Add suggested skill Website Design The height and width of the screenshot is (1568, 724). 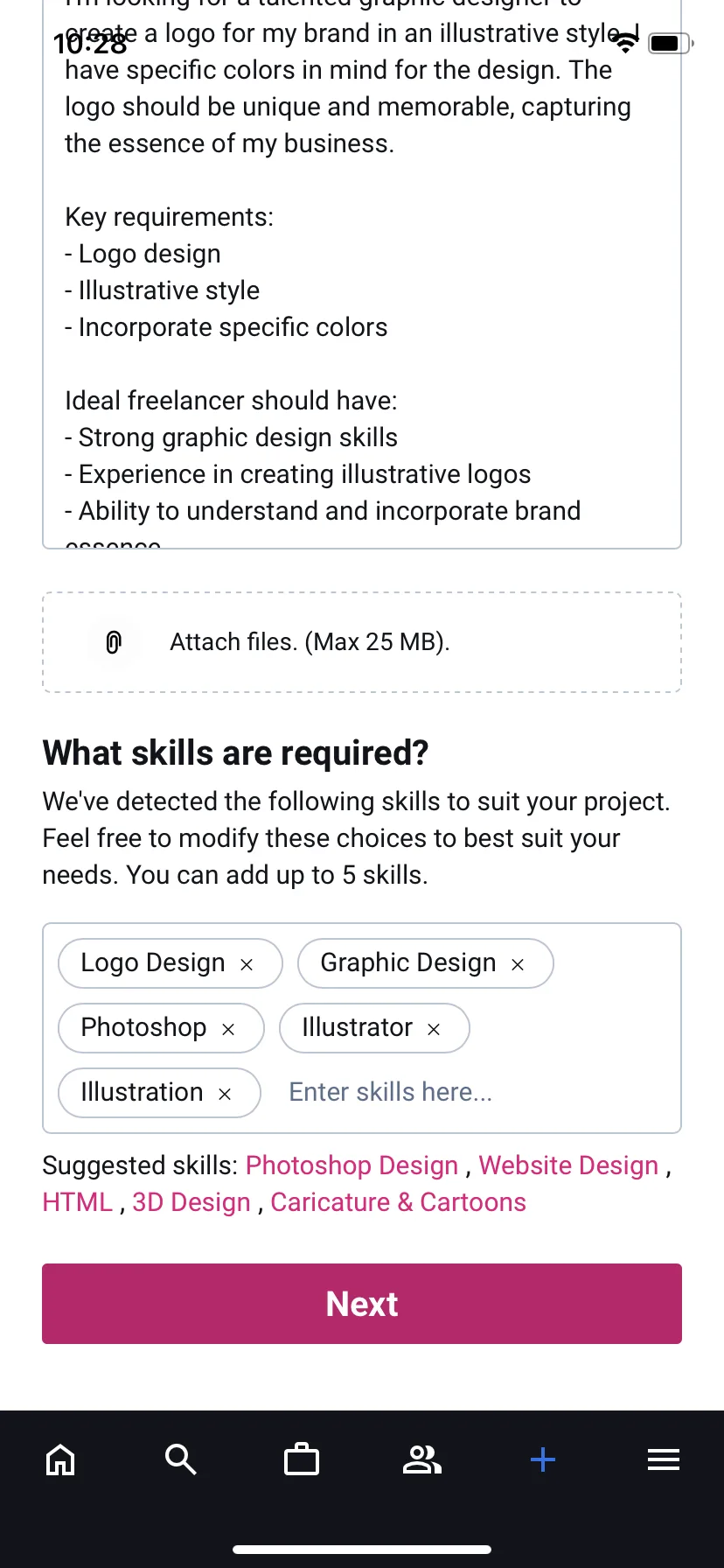pyautogui.click(x=568, y=1165)
